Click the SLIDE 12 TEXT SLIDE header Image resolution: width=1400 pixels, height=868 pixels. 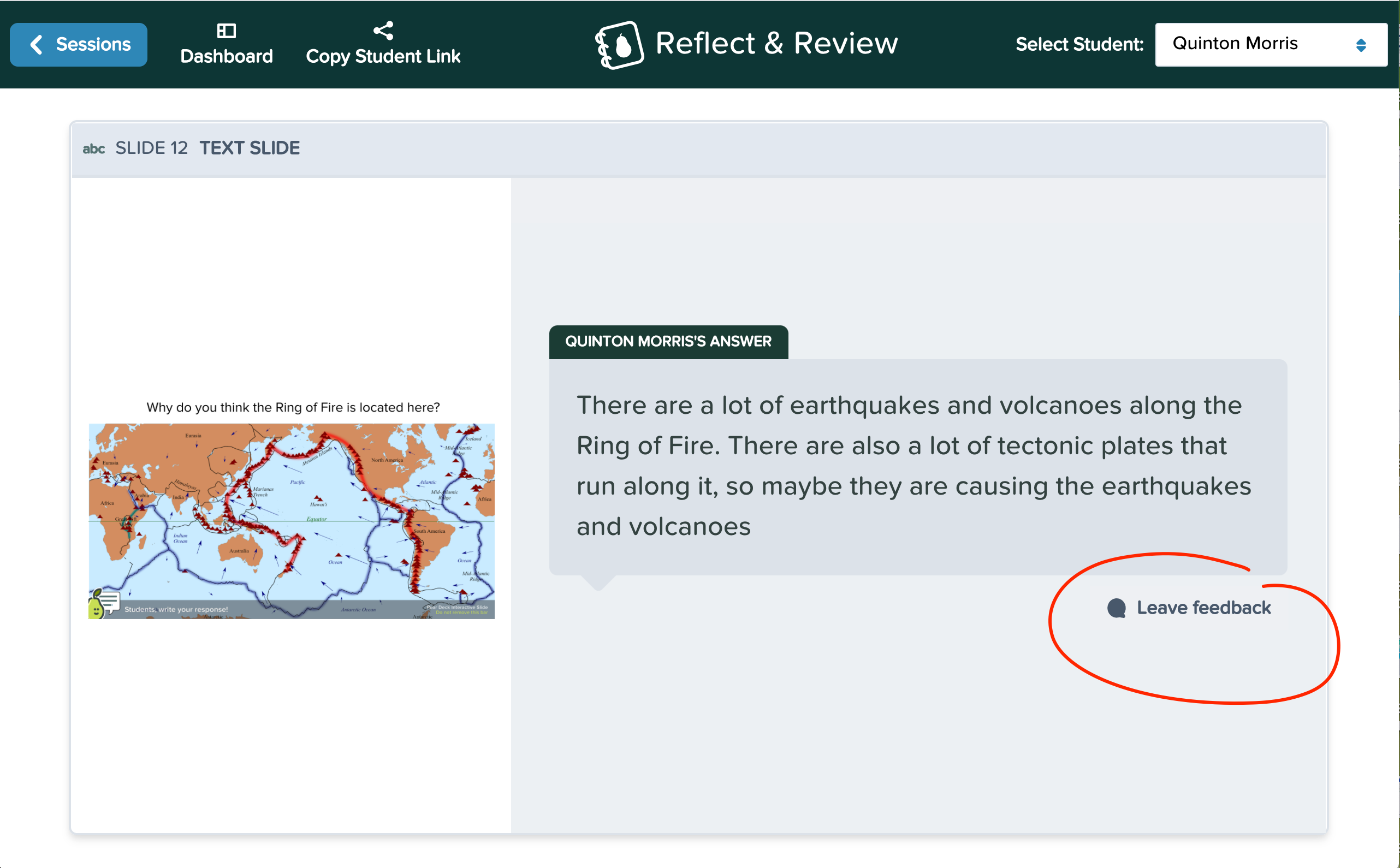point(208,147)
